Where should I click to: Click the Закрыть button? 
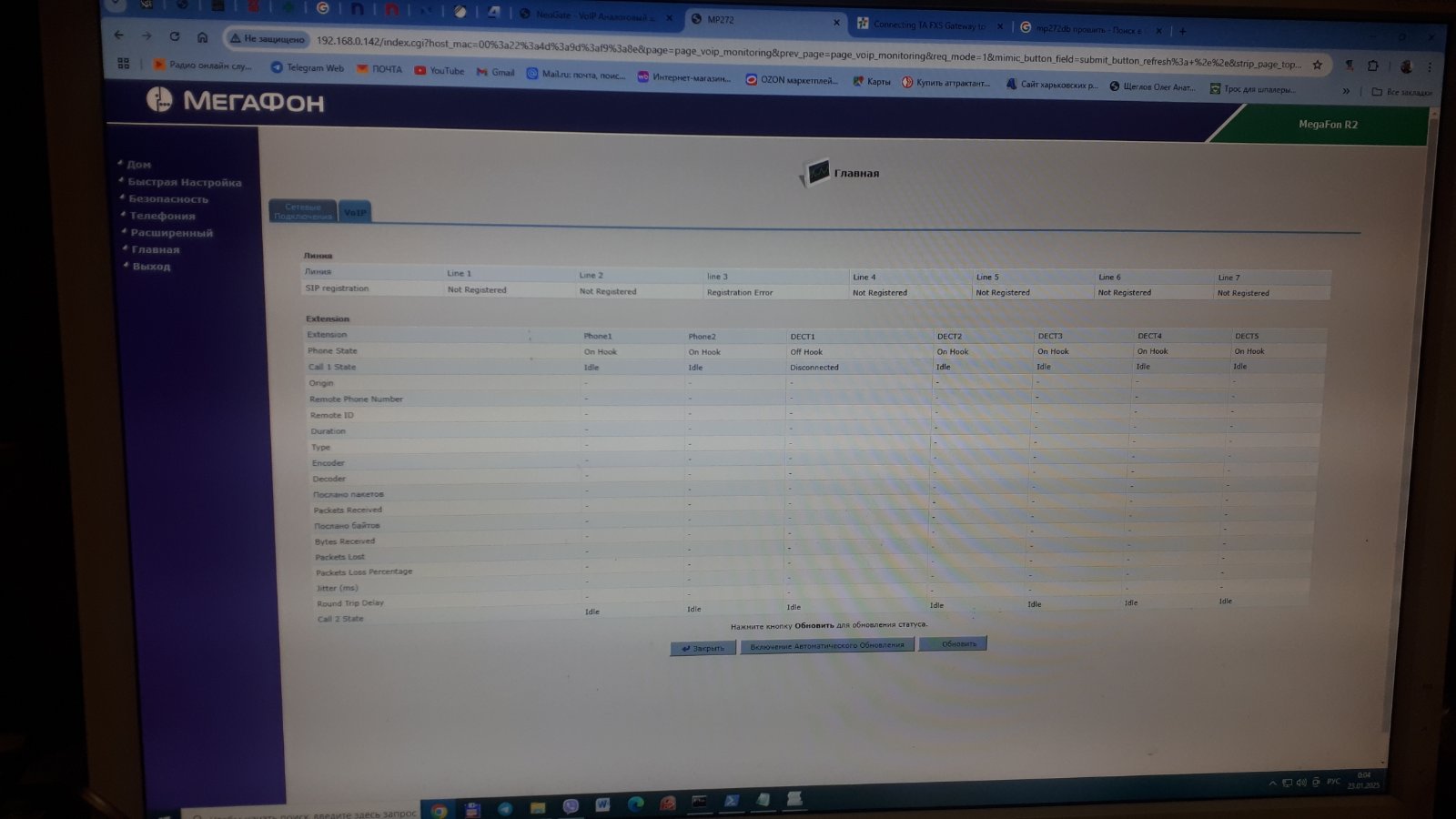tap(703, 648)
